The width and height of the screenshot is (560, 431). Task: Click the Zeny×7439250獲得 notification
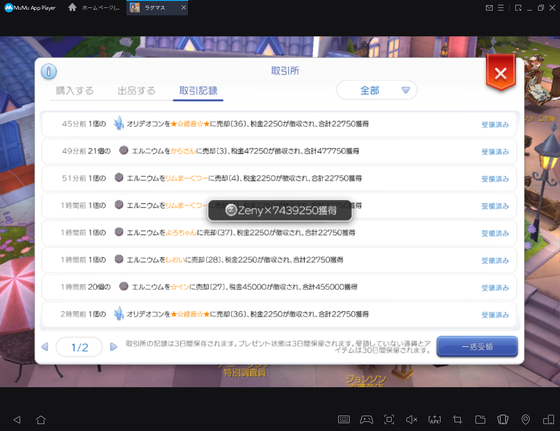click(280, 210)
